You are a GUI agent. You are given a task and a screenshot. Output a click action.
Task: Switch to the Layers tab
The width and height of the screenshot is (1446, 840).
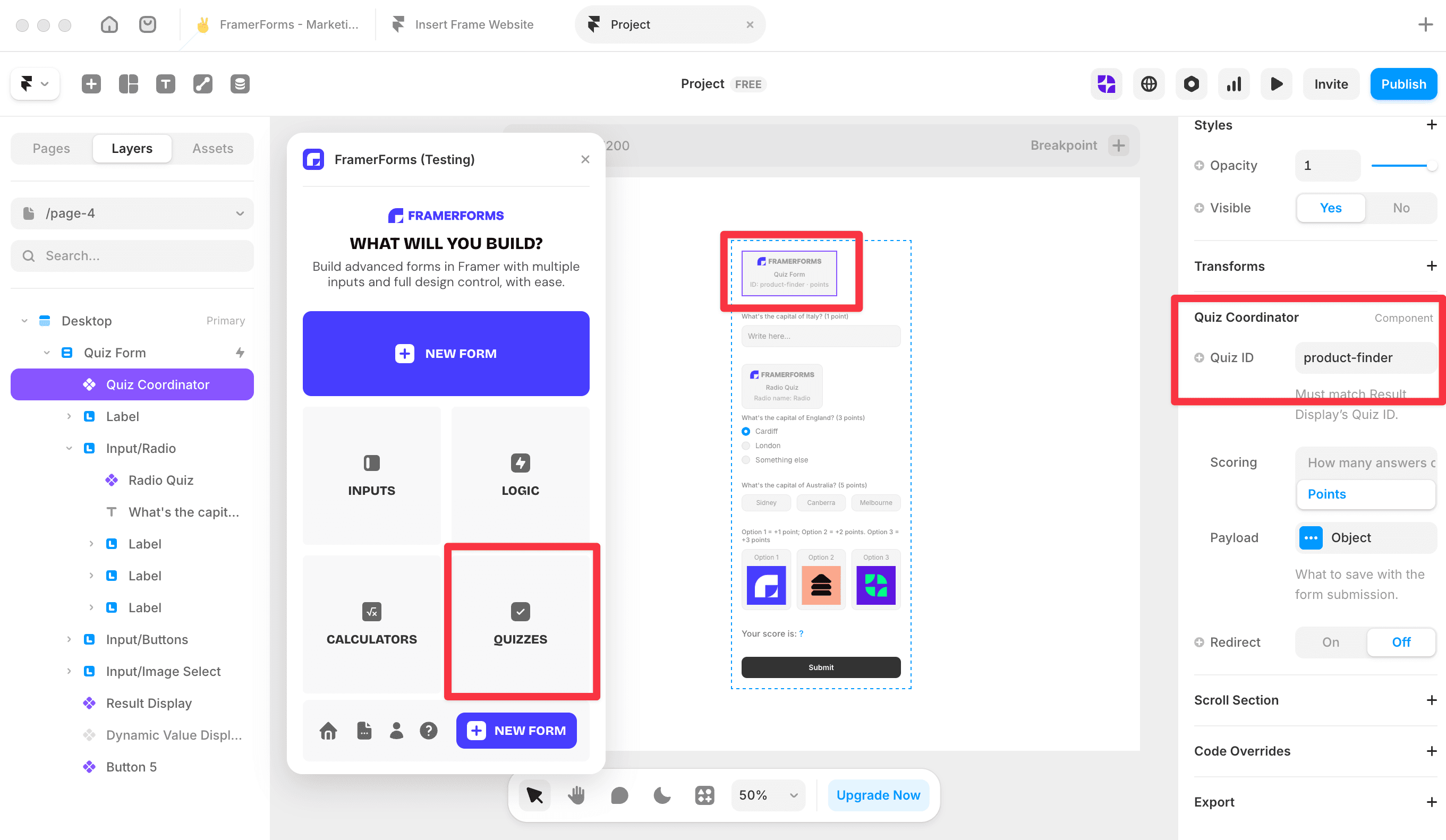132,149
